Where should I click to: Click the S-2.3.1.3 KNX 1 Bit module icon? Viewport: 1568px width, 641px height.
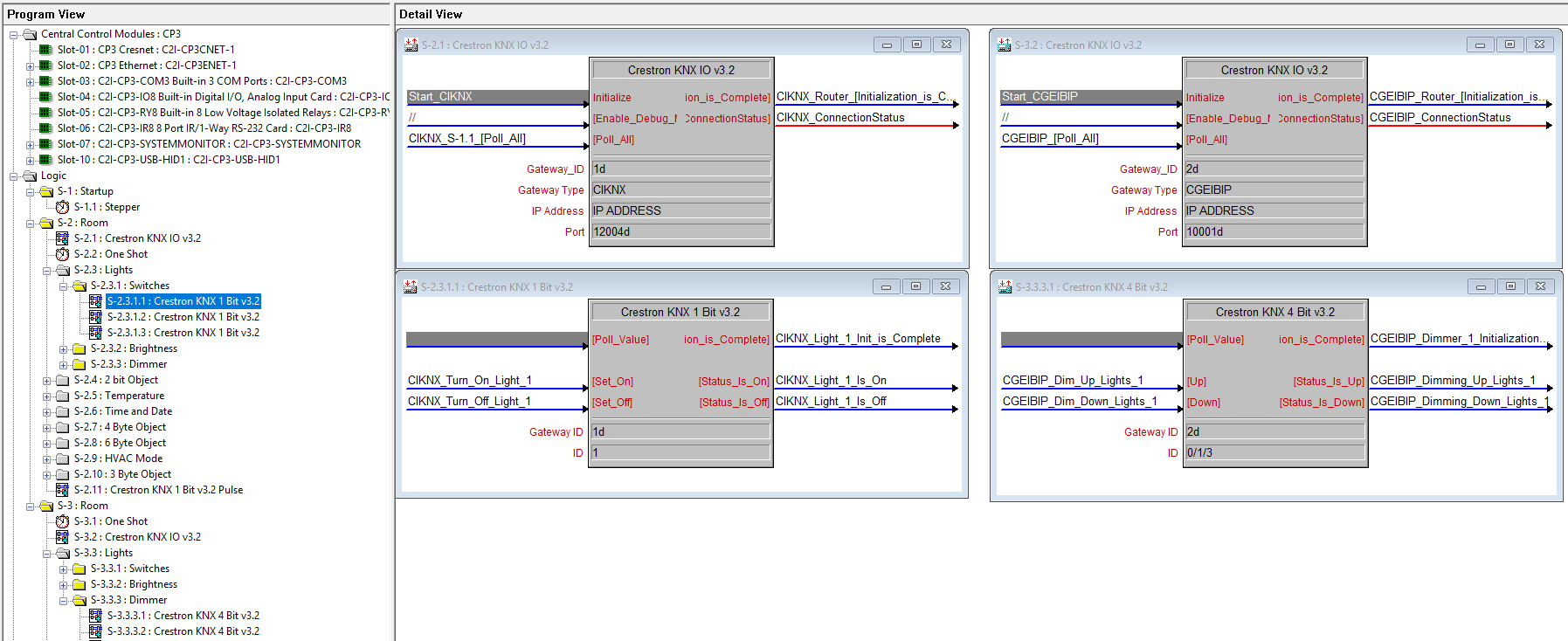[x=96, y=333]
